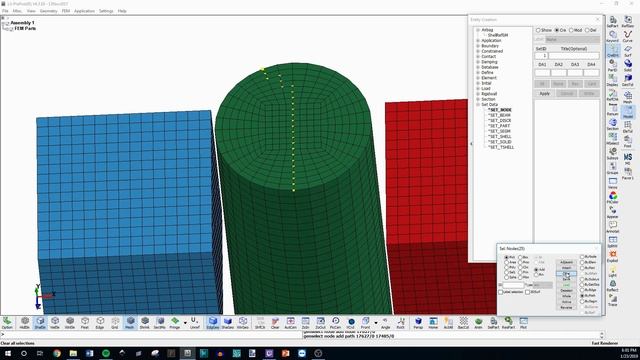Activate the Fringe color display icon
The image size is (640, 360).
pyautogui.click(x=175, y=322)
